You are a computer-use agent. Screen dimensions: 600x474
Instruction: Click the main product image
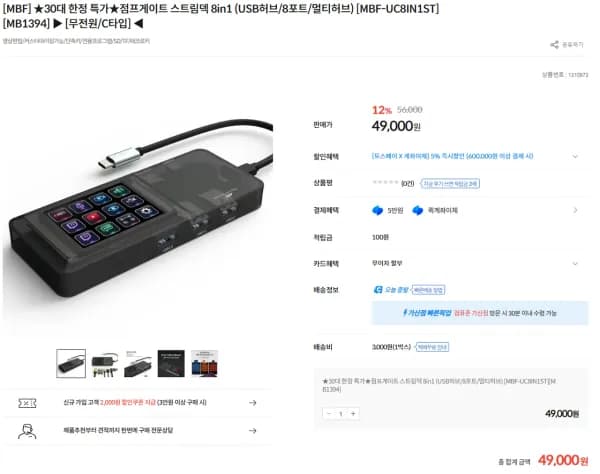pos(138,214)
